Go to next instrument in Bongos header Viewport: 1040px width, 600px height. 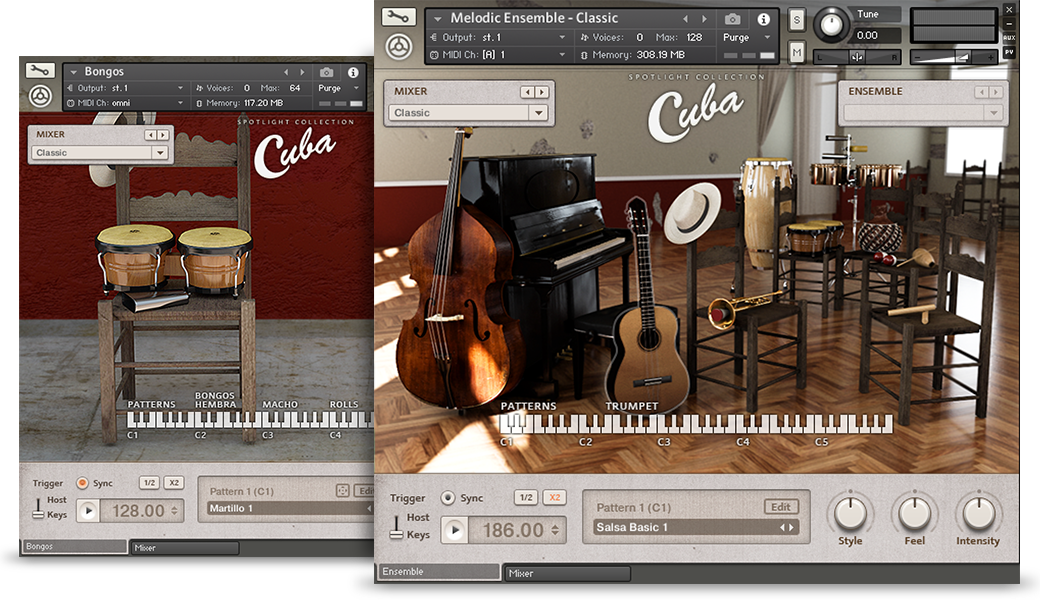pos(302,72)
